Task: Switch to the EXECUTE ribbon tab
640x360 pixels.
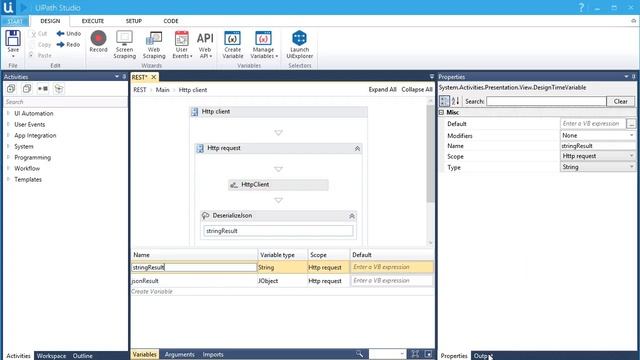Action: 93,21
